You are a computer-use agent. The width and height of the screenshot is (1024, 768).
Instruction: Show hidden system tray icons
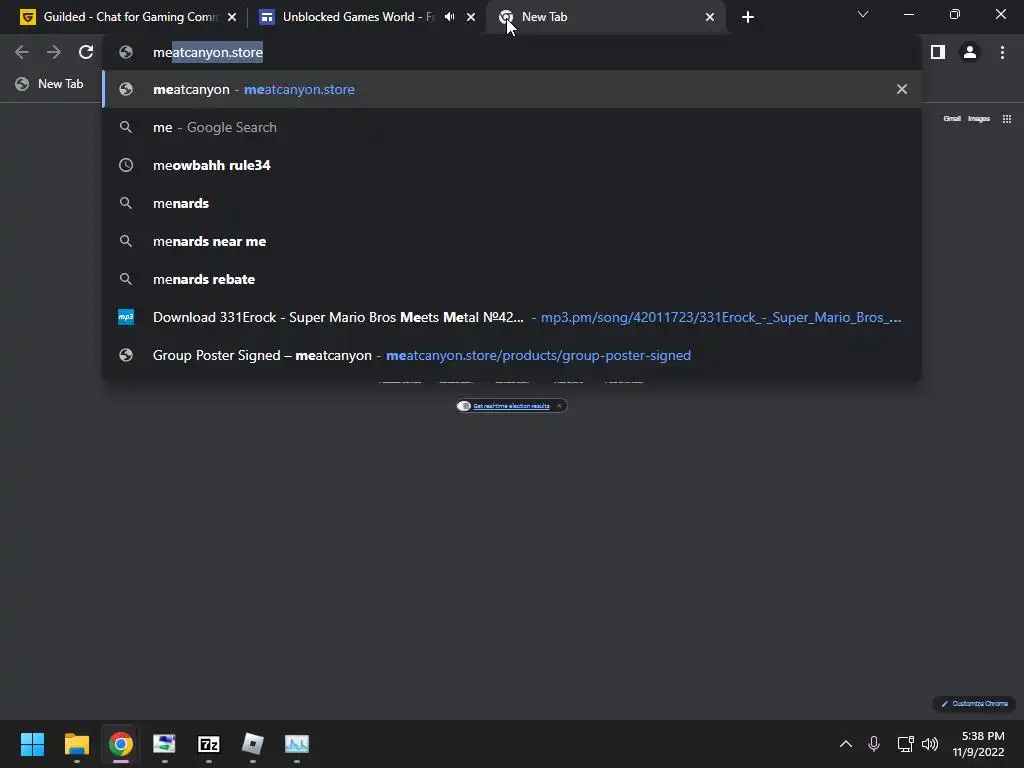click(x=846, y=744)
